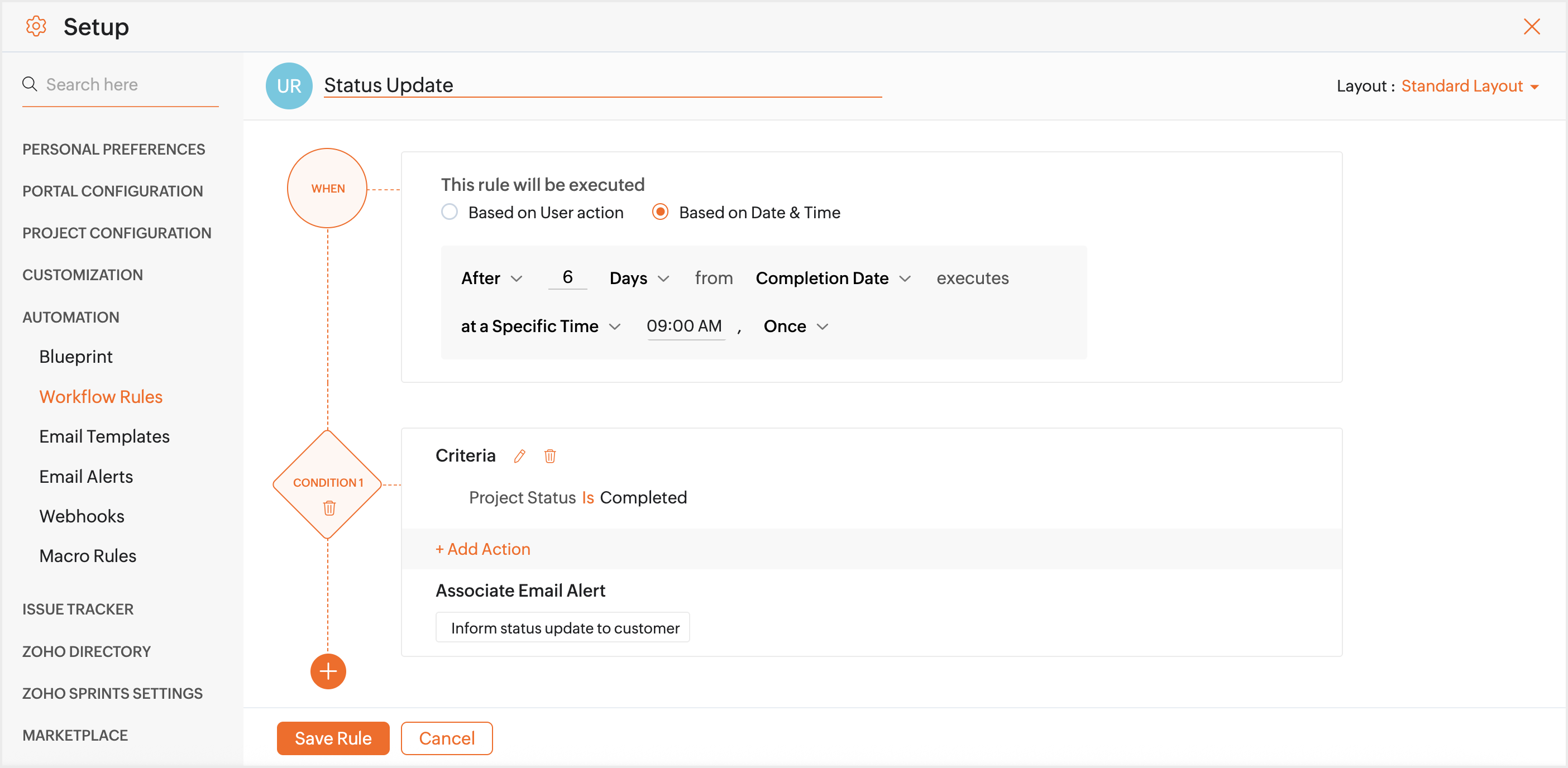
Task: Open the Completion Date field dropdown
Action: click(x=833, y=278)
